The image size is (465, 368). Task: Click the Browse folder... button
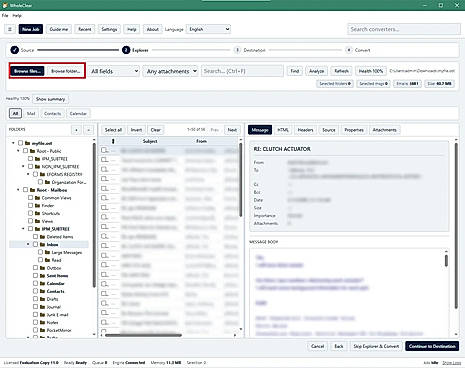click(x=66, y=71)
